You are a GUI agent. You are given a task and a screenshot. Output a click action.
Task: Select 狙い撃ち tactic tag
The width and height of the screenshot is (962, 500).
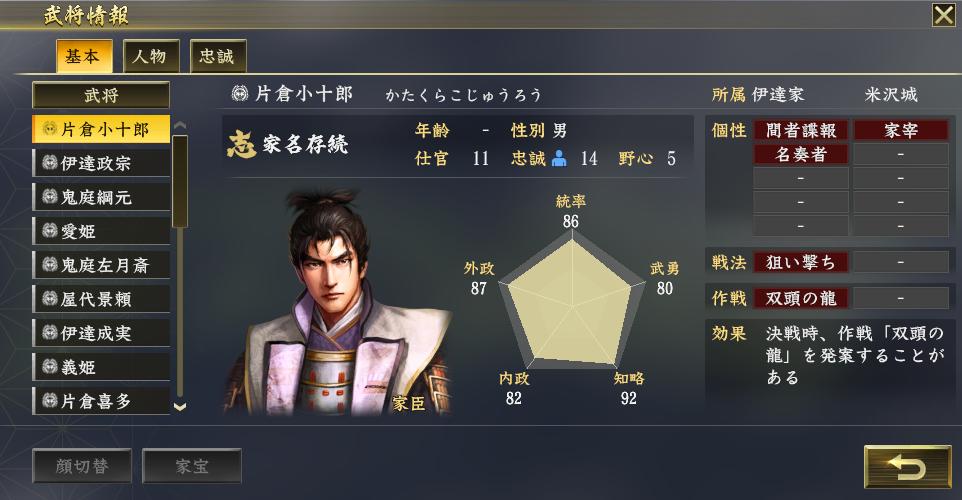[x=801, y=263]
